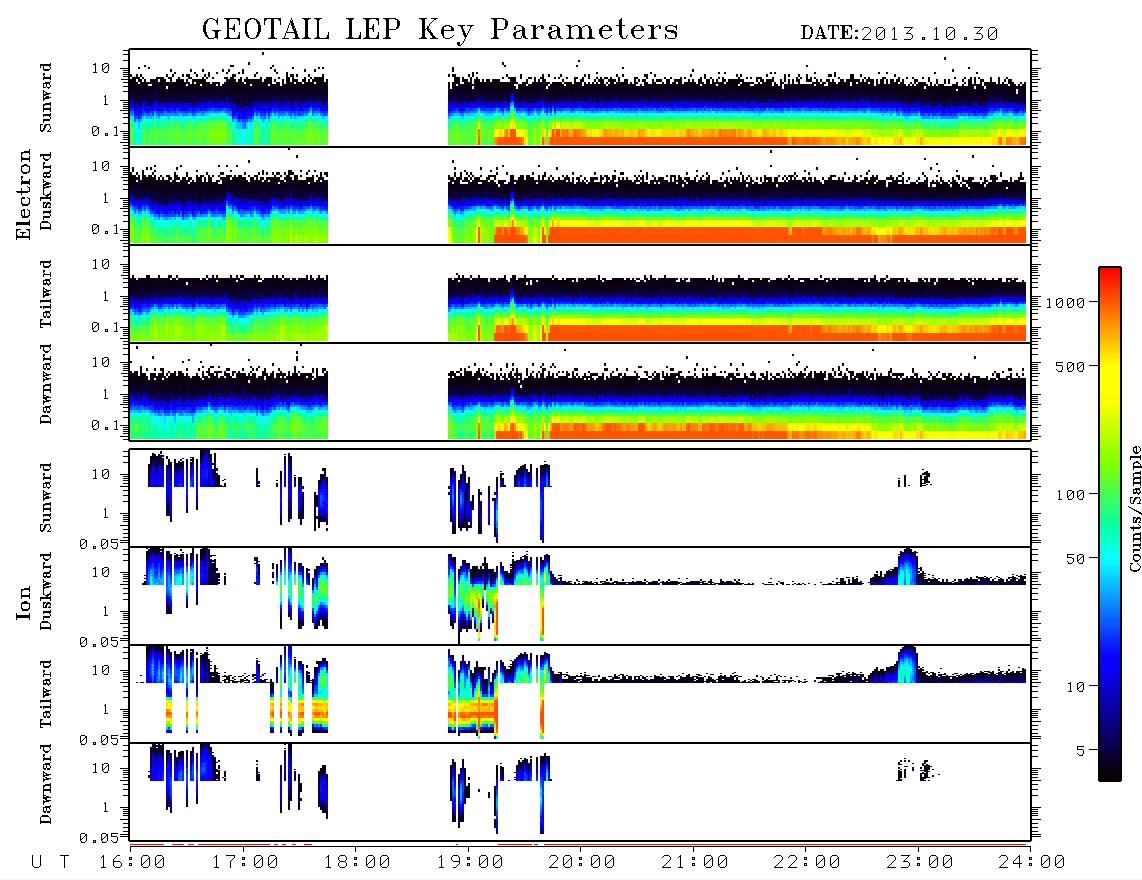Click the Ion "Tailward" panel label
Image resolution: width=1142 pixels, height=880 pixels.
tap(46, 694)
